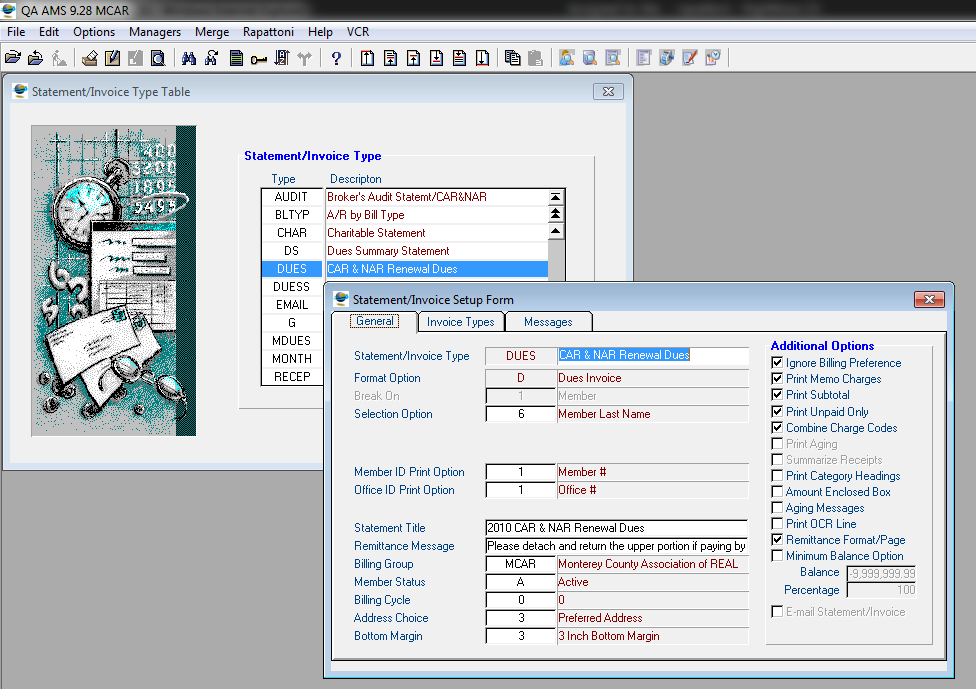This screenshot has height=689, width=976.
Task: Select the AUDIT type row
Action: tap(292, 197)
